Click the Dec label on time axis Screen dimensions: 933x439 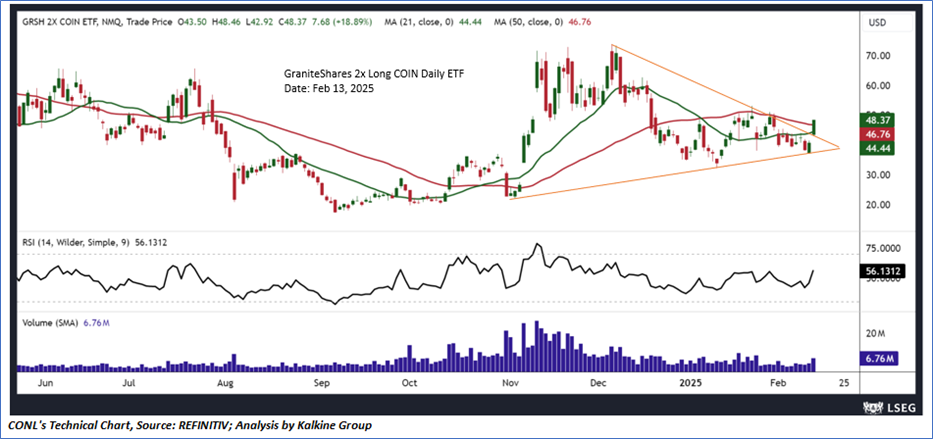pos(597,381)
